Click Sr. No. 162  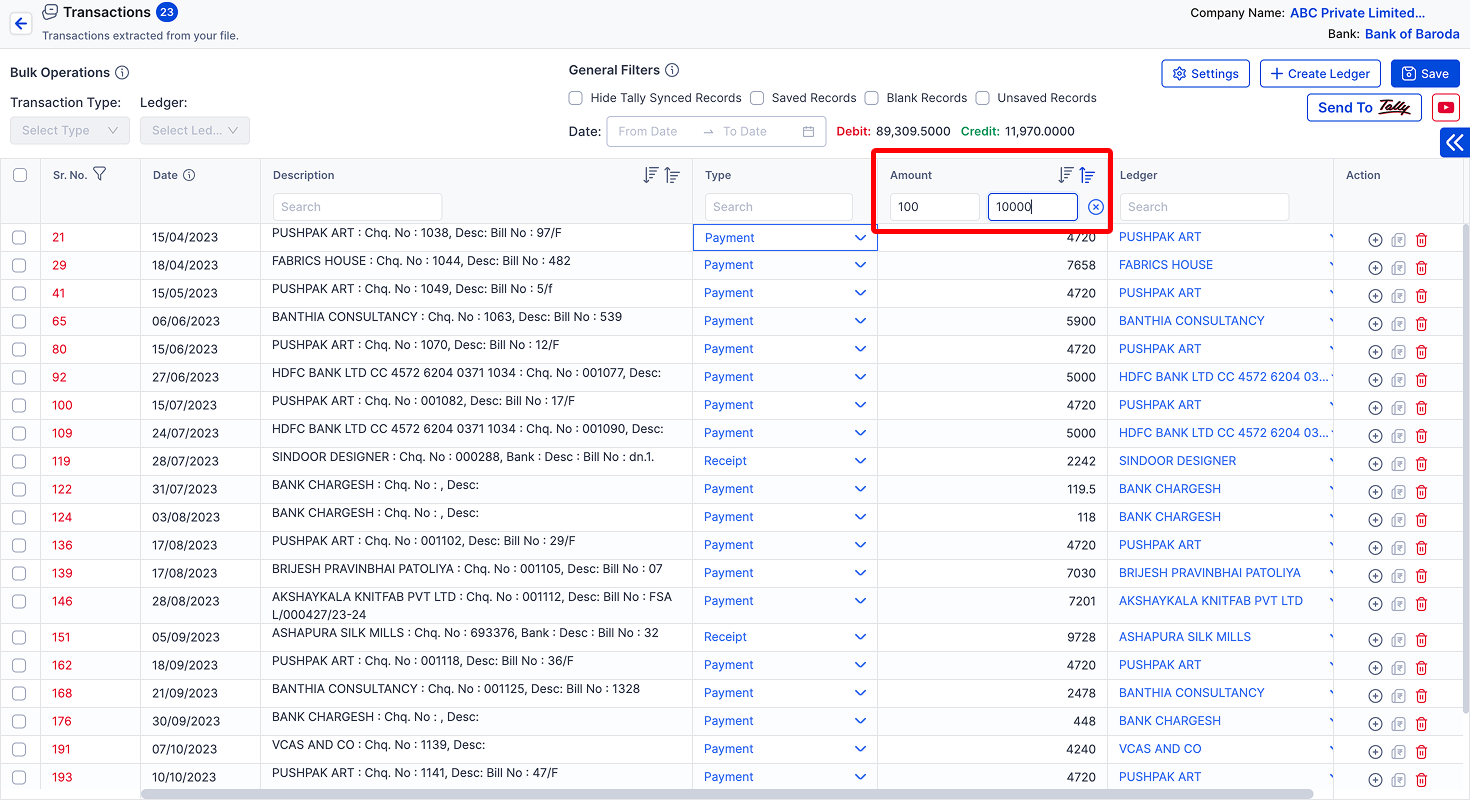[62, 665]
